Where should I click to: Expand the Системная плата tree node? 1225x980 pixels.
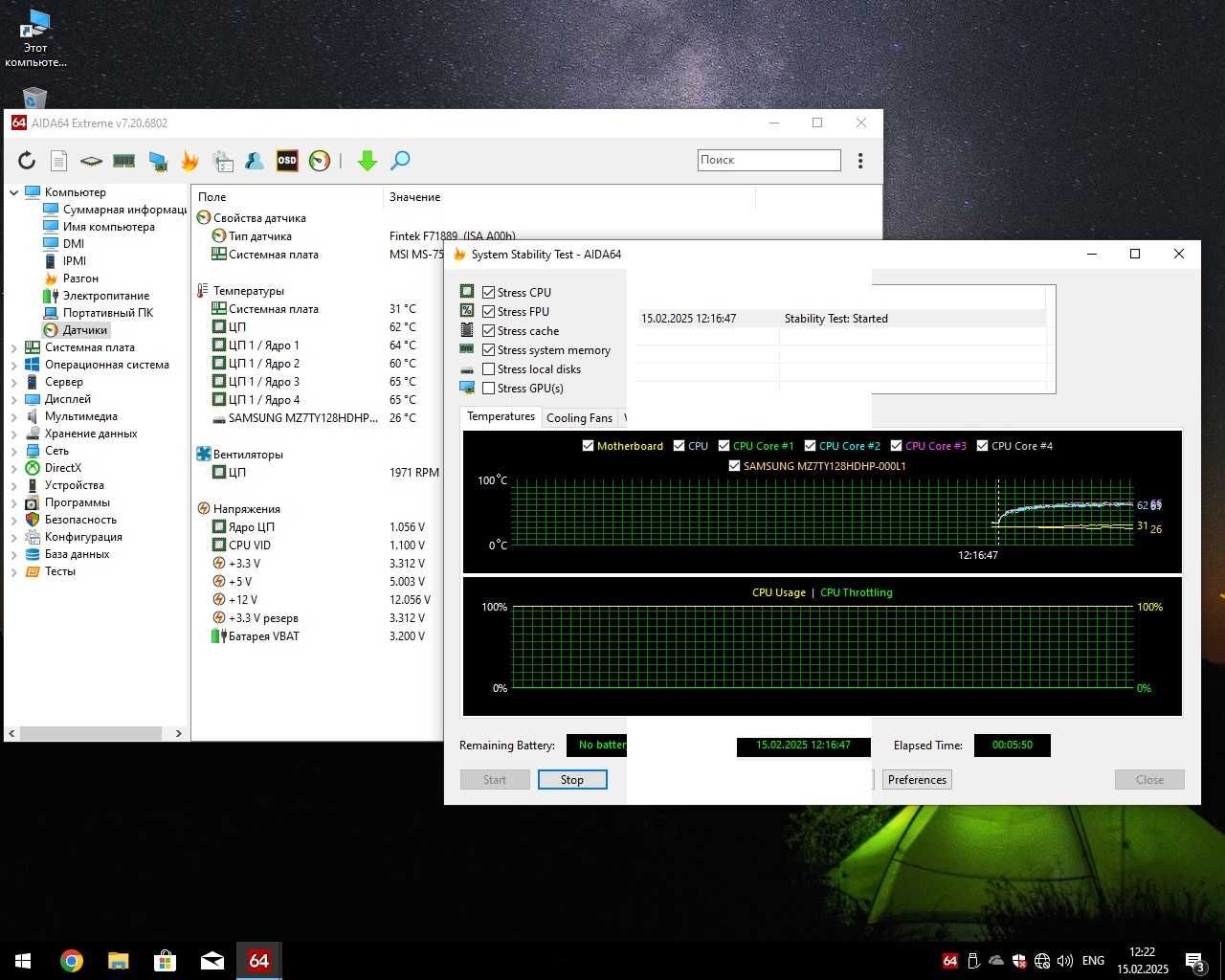tap(14, 347)
